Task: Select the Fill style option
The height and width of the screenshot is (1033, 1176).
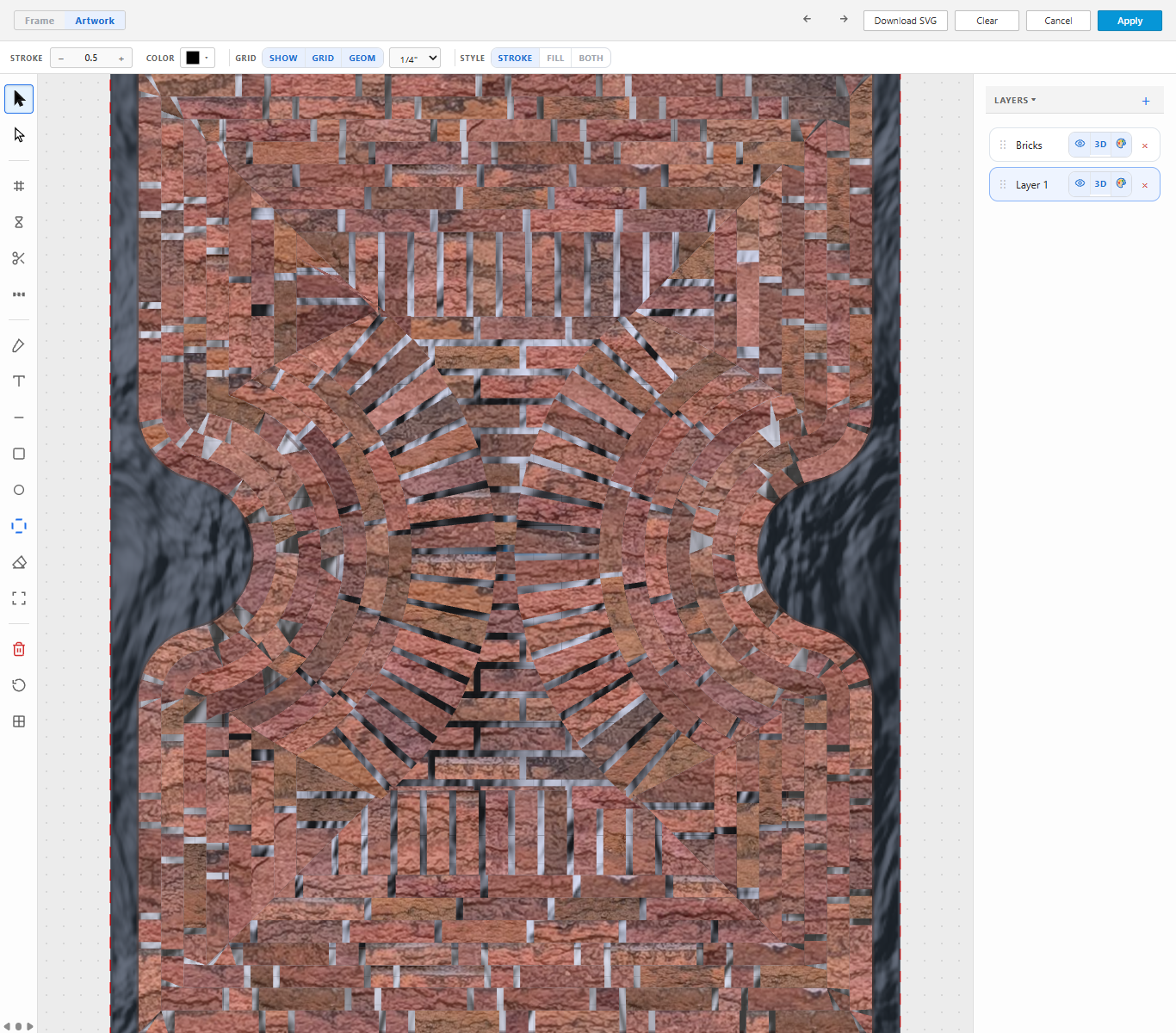Action: click(x=555, y=58)
